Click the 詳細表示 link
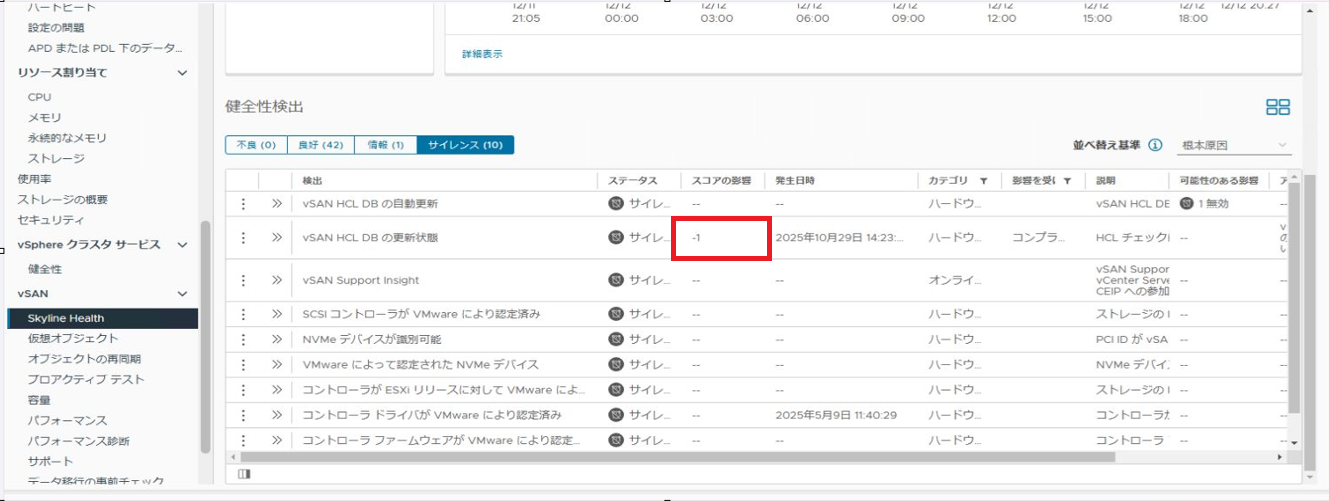1329x501 pixels. pos(482,54)
